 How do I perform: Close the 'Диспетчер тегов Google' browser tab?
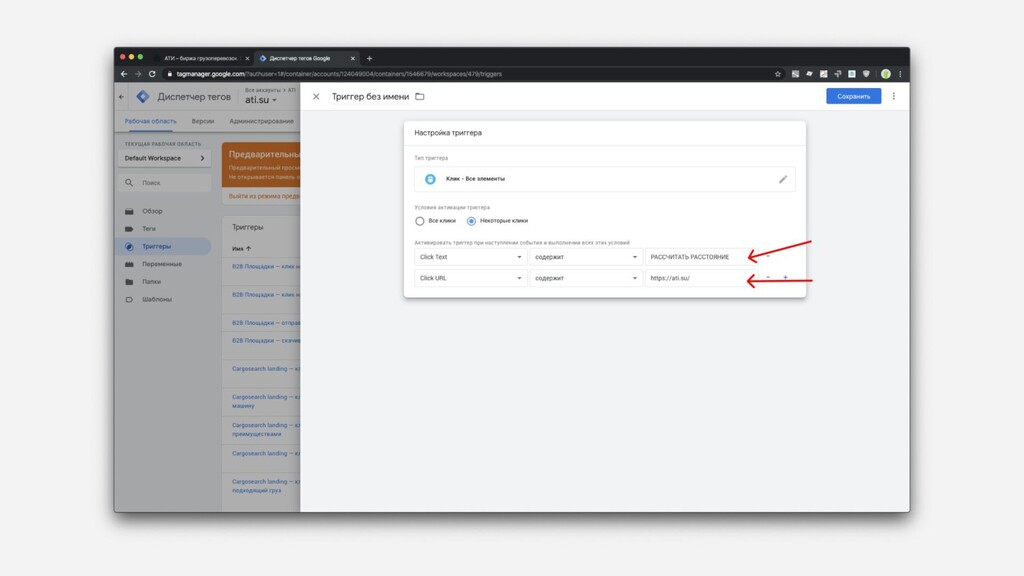(353, 58)
